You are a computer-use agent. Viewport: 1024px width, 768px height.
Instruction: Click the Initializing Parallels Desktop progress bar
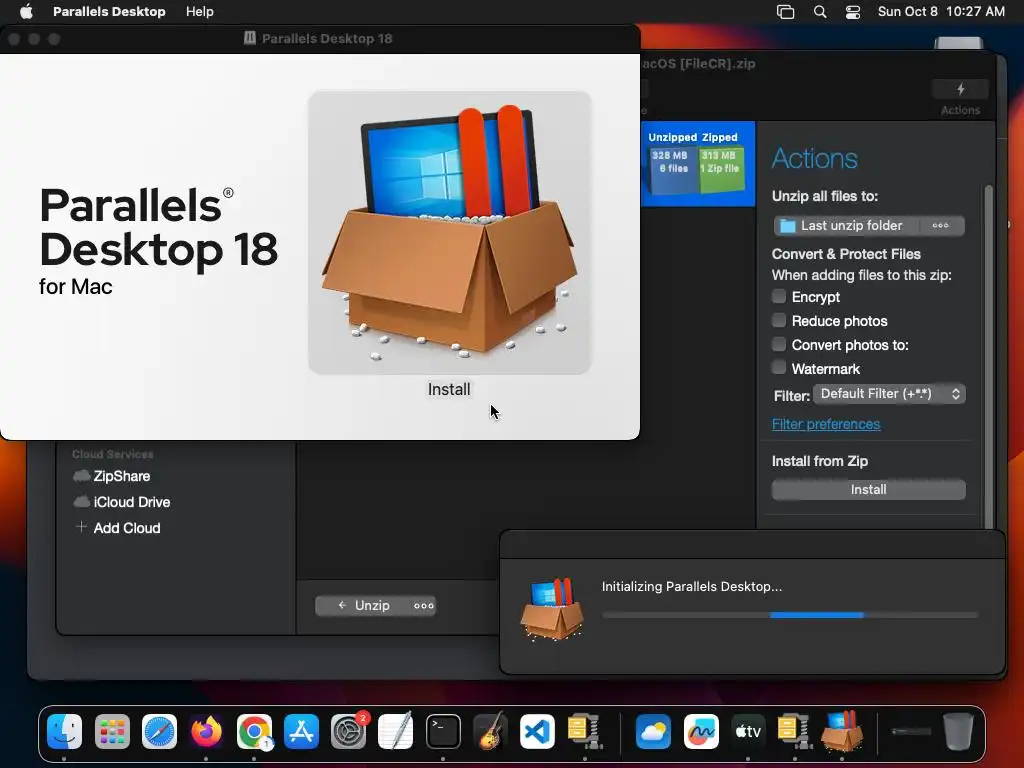(790, 615)
